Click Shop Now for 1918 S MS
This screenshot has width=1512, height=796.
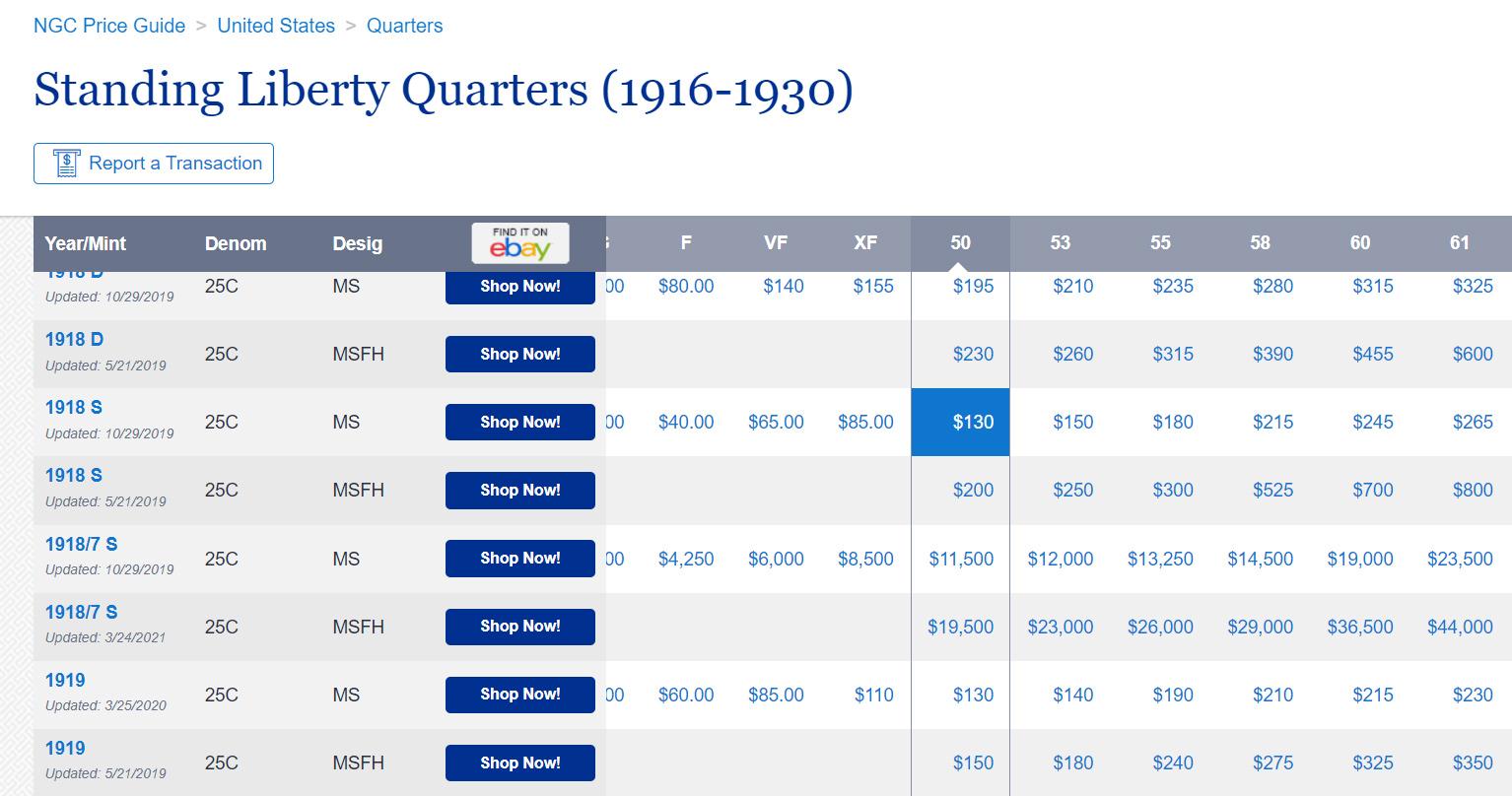click(x=520, y=422)
